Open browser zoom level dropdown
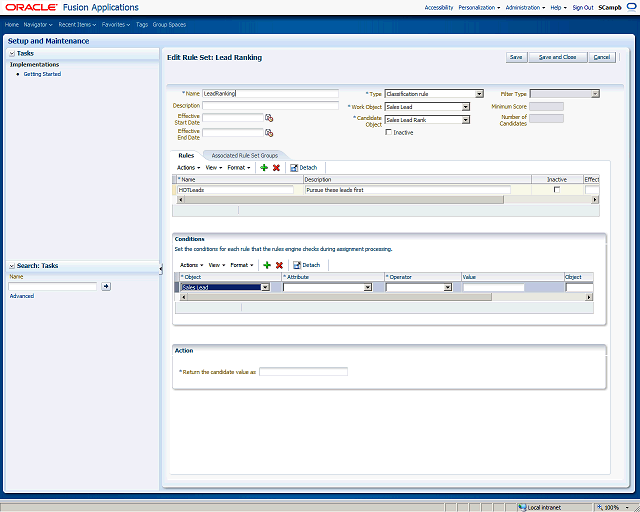 [627, 508]
